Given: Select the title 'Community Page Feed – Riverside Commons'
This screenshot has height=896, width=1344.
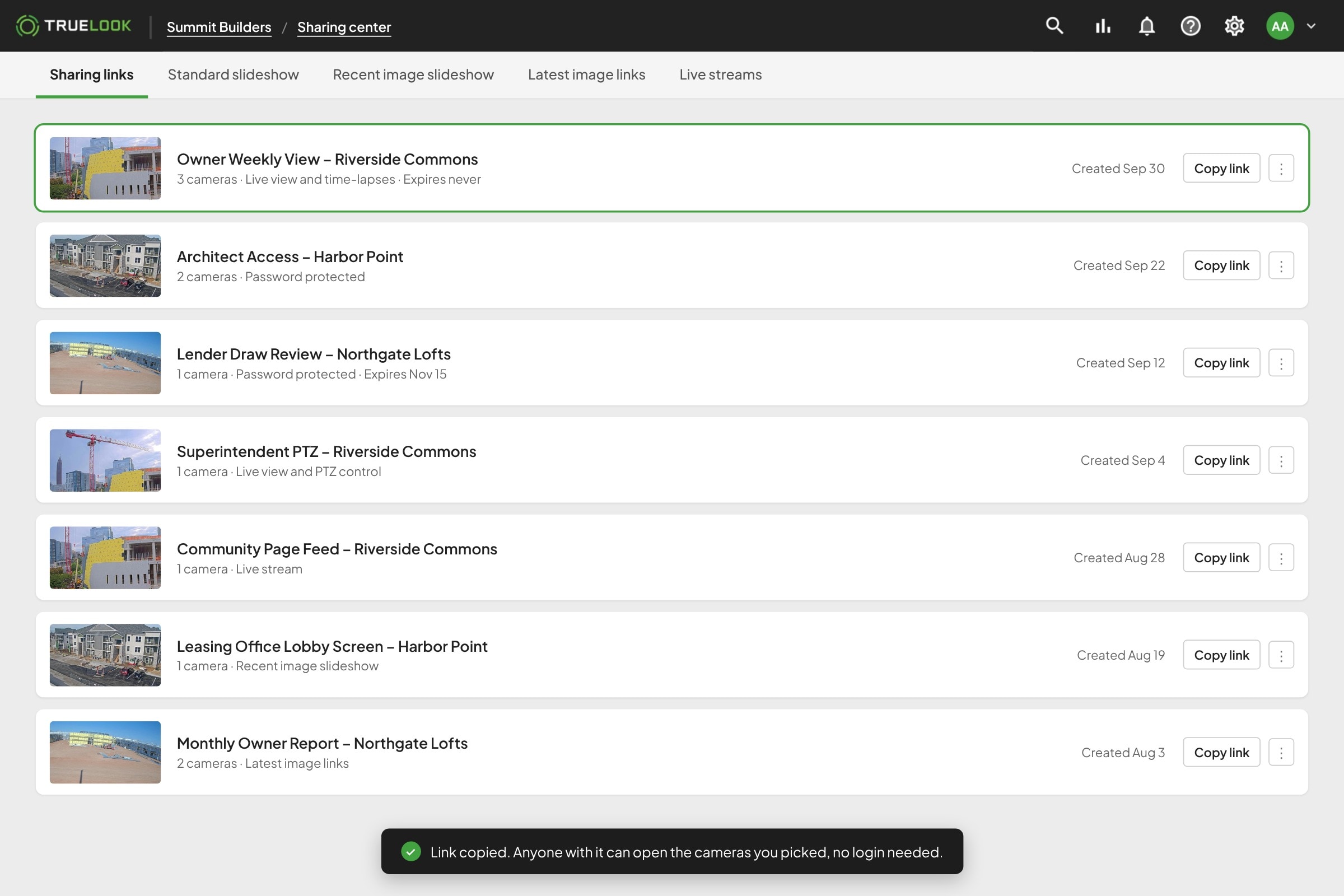Looking at the screenshot, I should 337,549.
